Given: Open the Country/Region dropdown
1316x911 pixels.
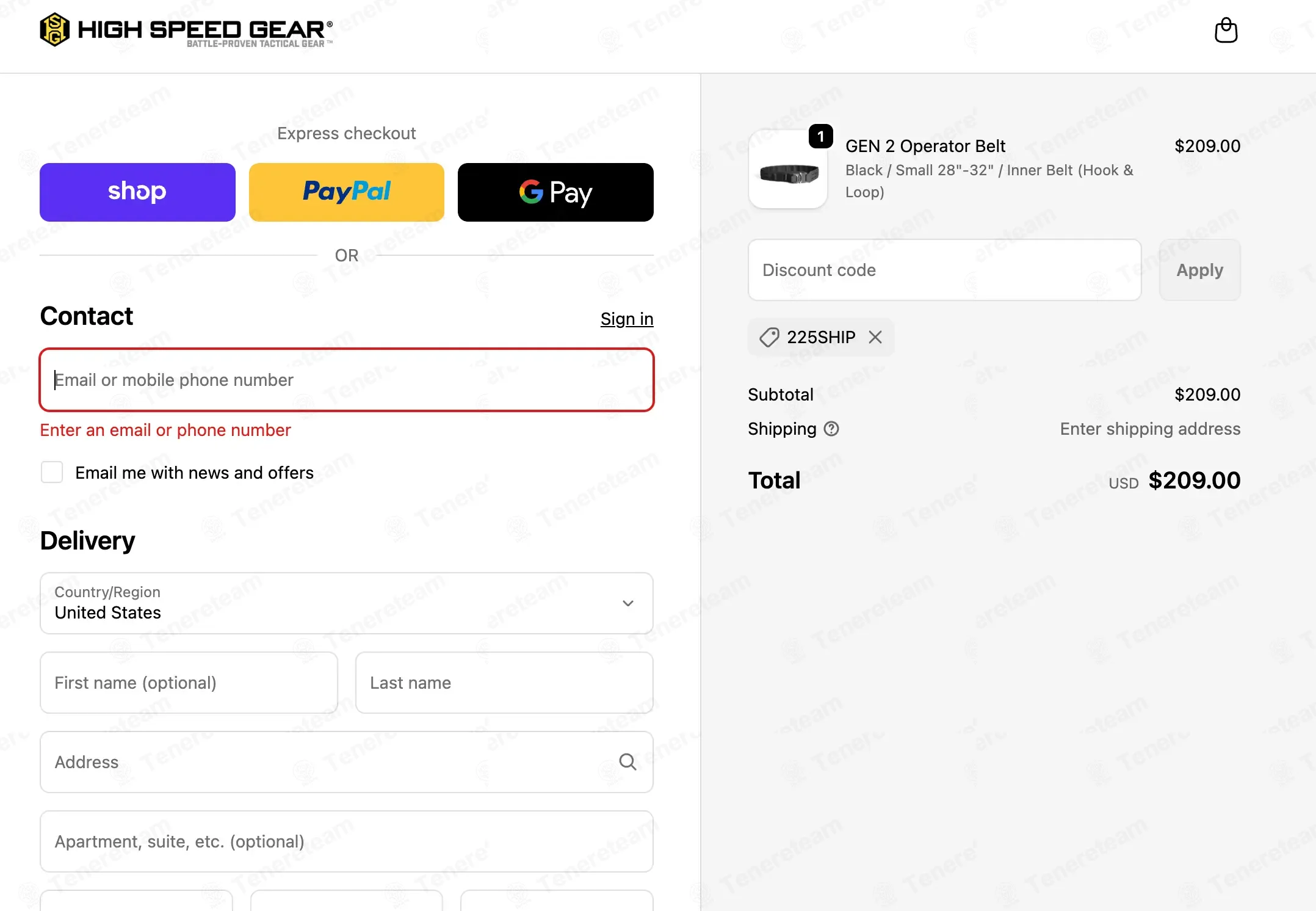Looking at the screenshot, I should pos(330,603).
